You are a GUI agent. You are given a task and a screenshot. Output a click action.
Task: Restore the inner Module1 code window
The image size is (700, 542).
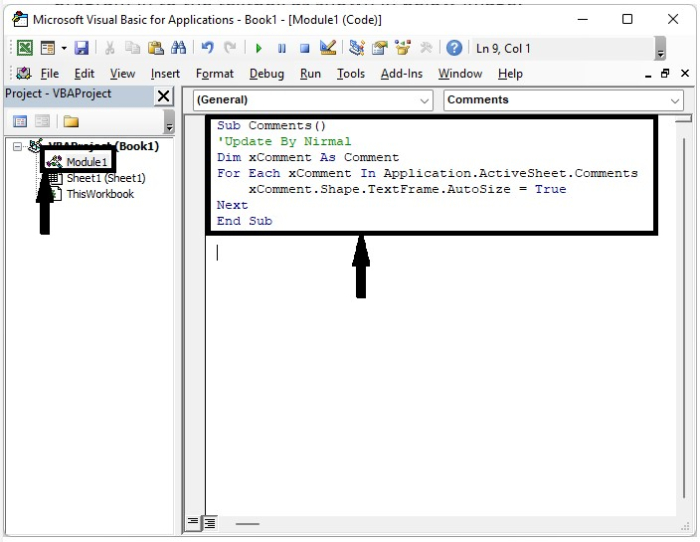coord(665,73)
